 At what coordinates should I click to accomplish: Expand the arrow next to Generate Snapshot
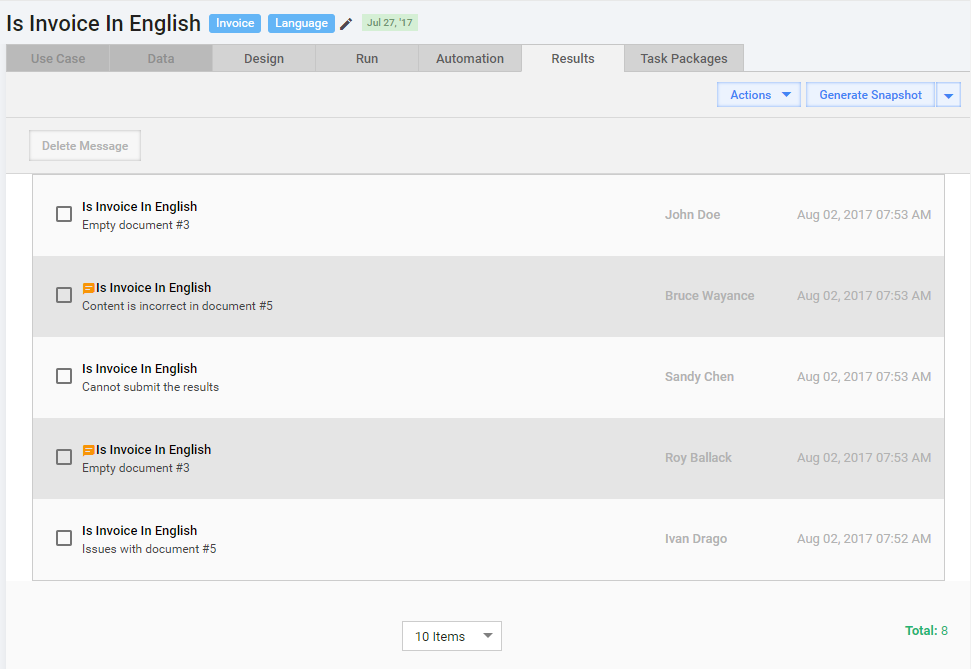(x=949, y=95)
